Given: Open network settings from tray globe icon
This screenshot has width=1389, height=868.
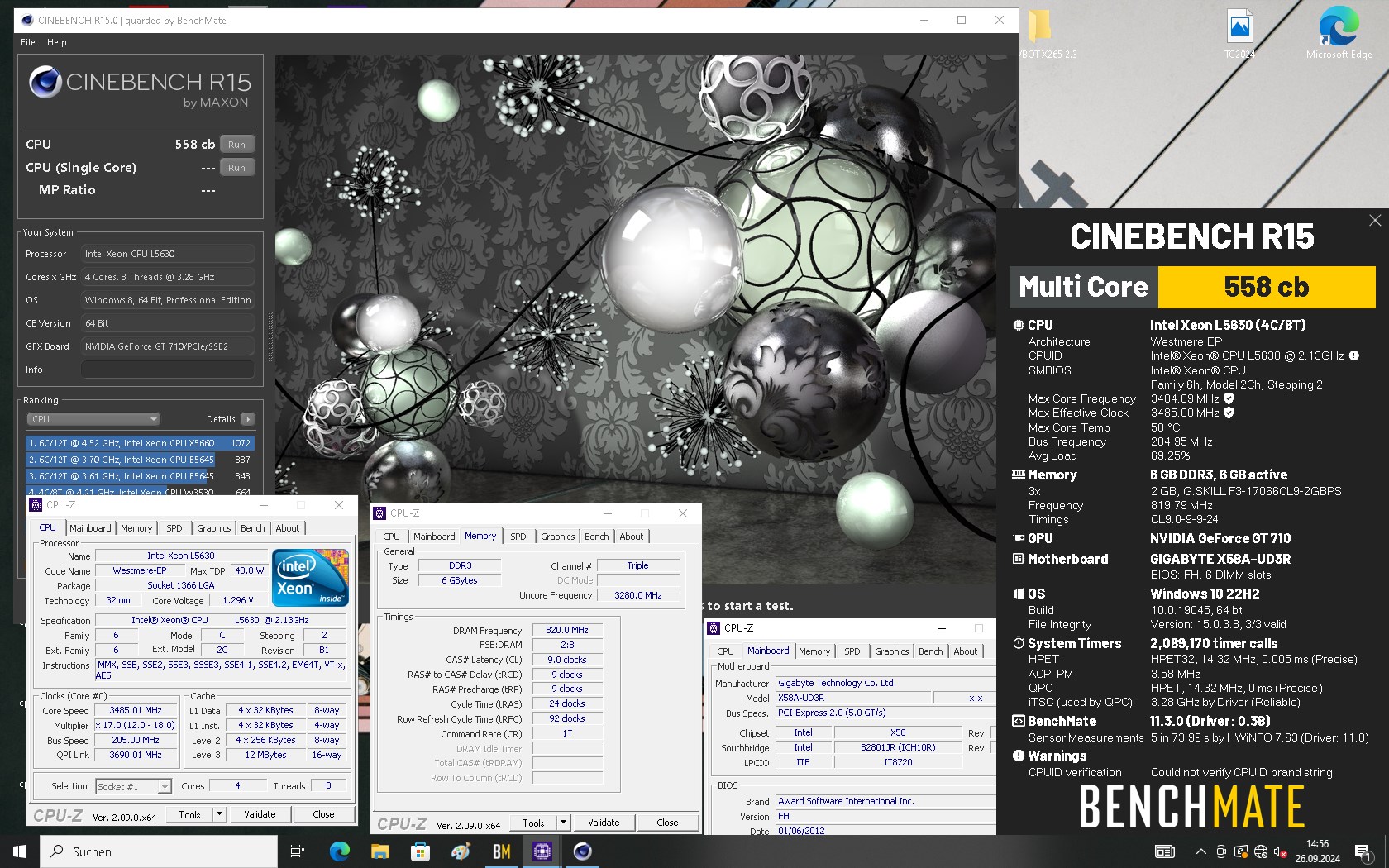Looking at the screenshot, I should coord(1261,851).
